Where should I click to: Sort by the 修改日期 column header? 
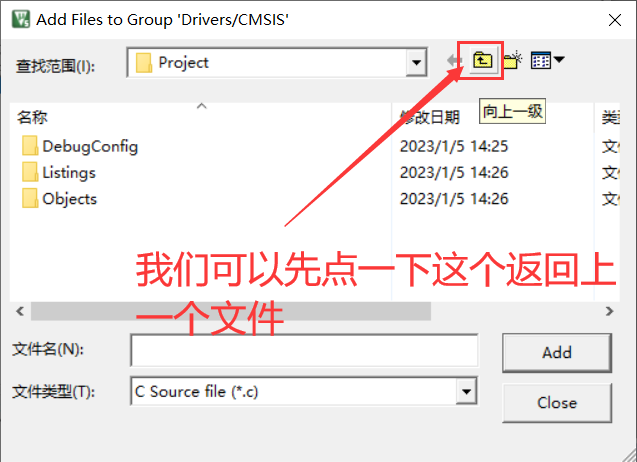[430, 117]
